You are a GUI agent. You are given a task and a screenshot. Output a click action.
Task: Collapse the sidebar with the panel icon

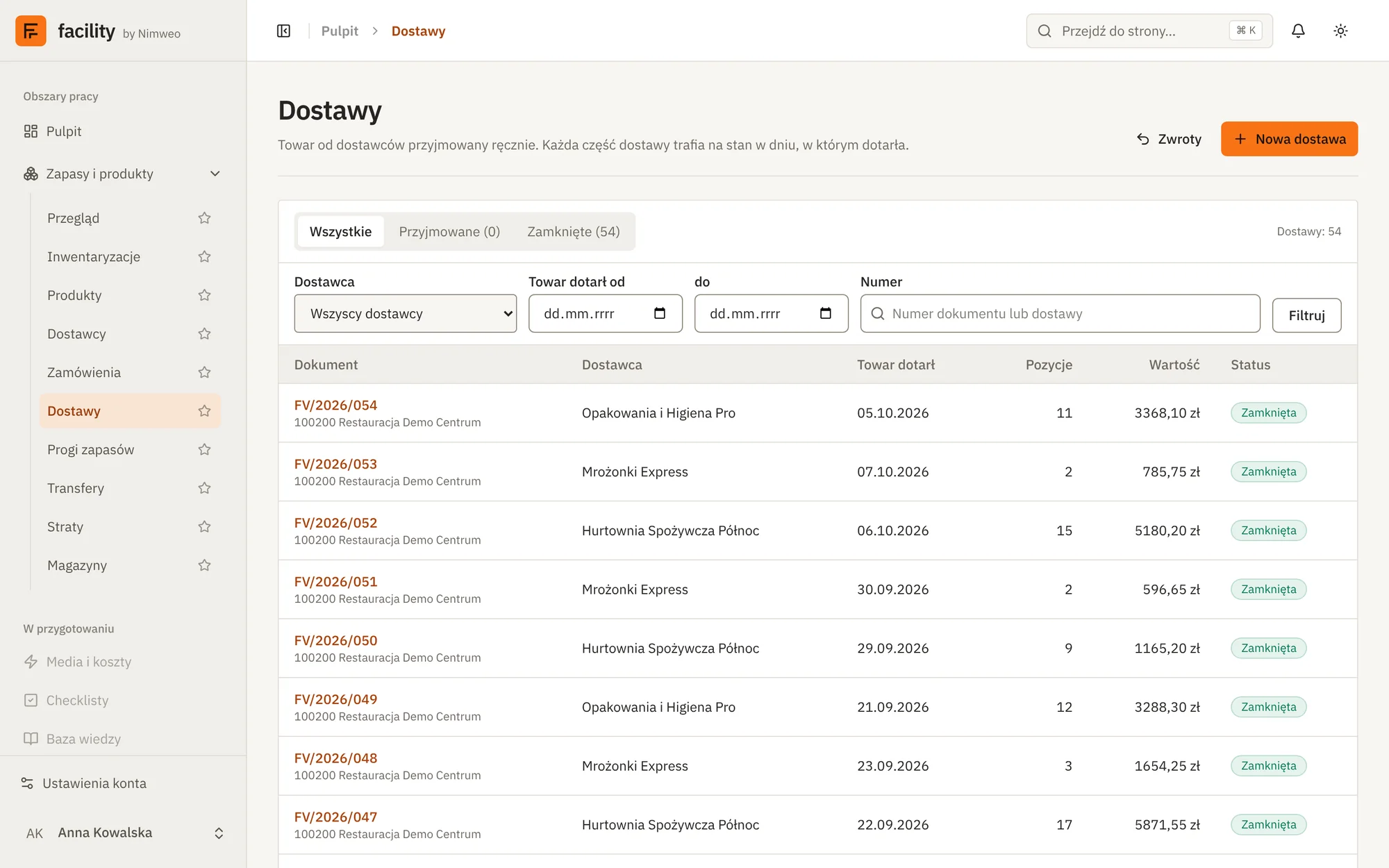coord(283,31)
